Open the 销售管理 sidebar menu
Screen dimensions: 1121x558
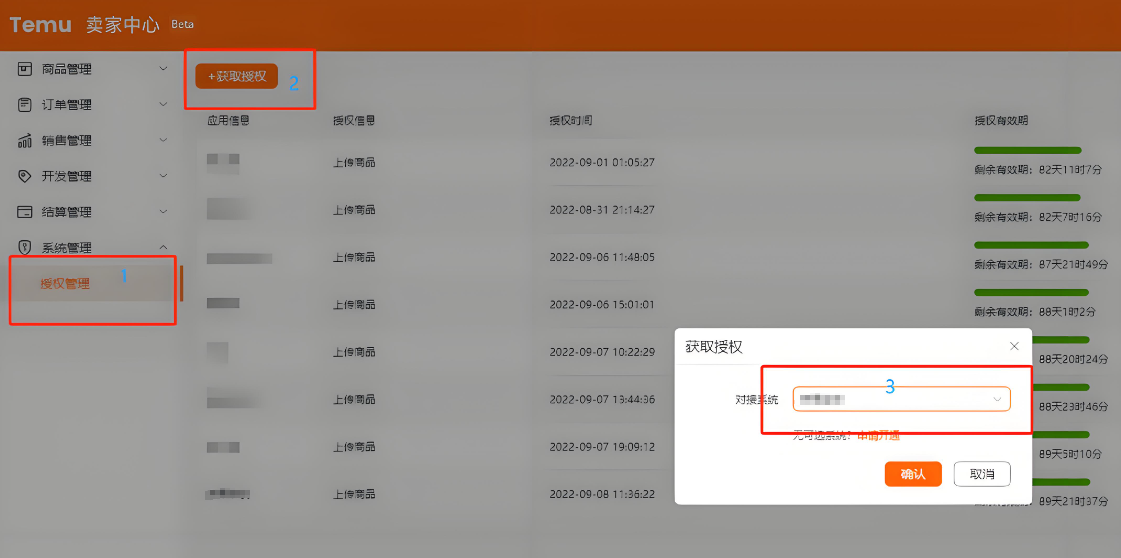pos(67,141)
